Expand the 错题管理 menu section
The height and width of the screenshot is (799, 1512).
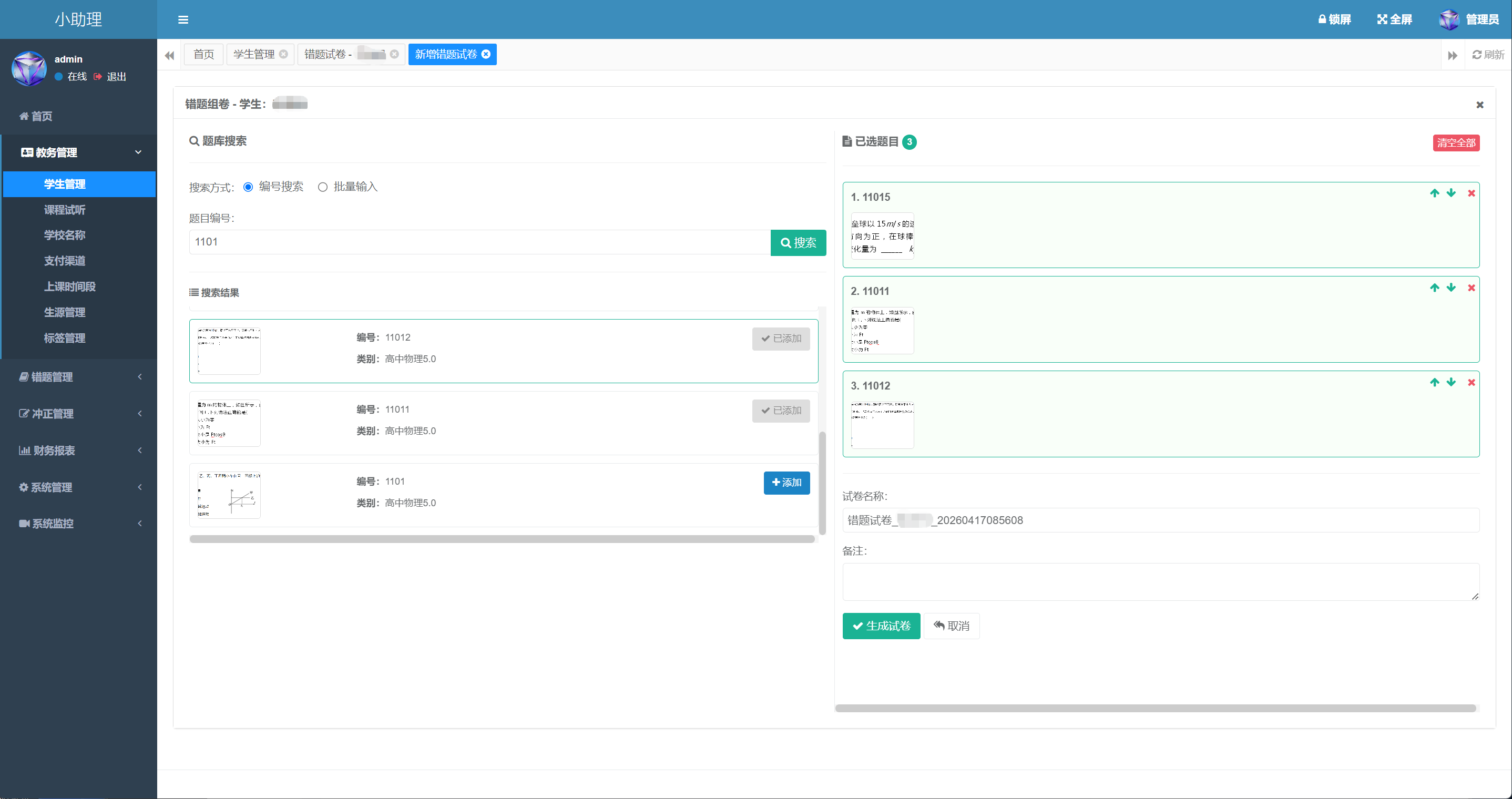79,377
